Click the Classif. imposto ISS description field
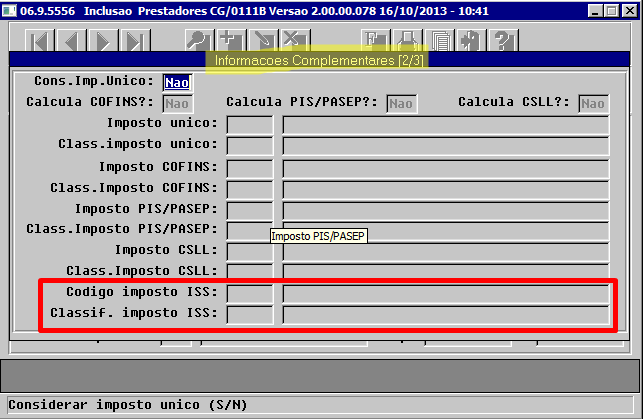644x419 pixels. click(x=446, y=315)
